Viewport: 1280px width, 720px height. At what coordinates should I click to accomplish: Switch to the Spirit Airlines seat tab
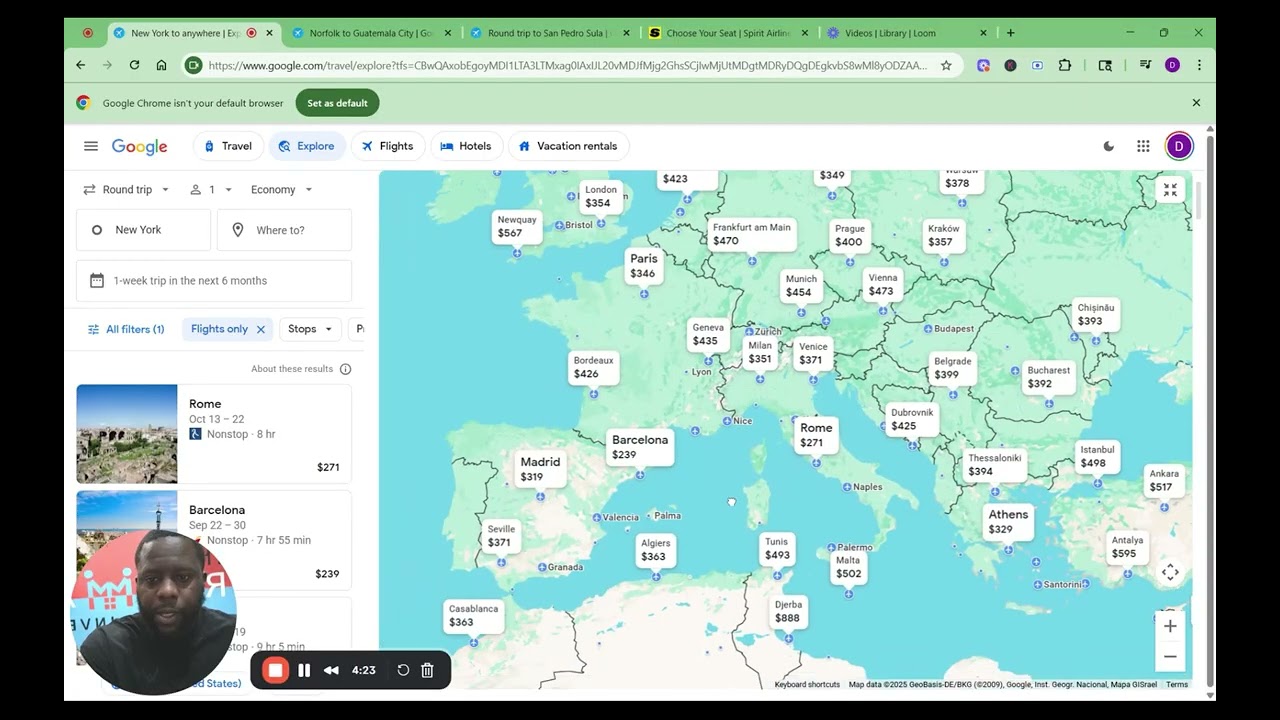point(727,33)
